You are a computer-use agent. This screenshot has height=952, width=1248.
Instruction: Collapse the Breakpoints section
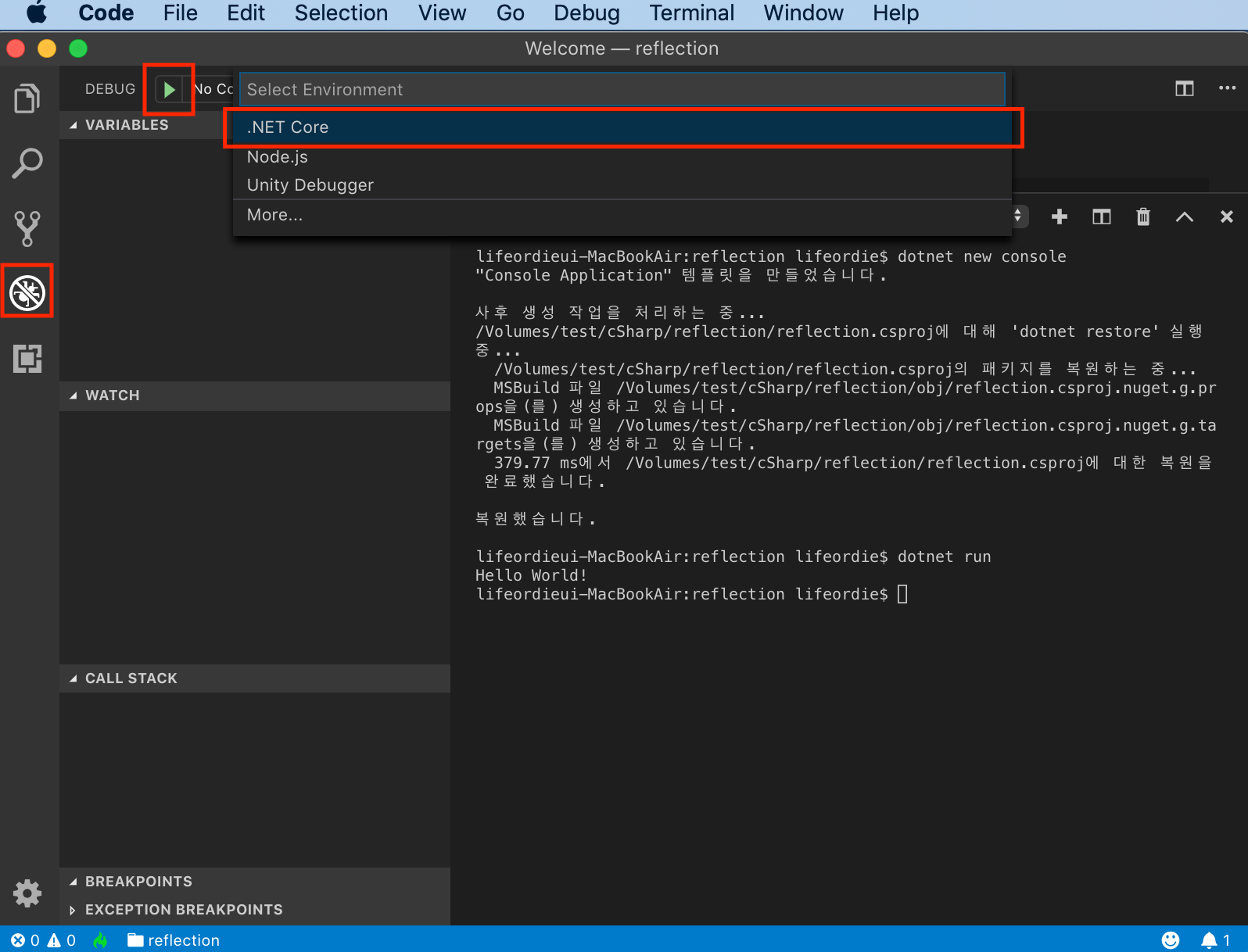point(255,882)
